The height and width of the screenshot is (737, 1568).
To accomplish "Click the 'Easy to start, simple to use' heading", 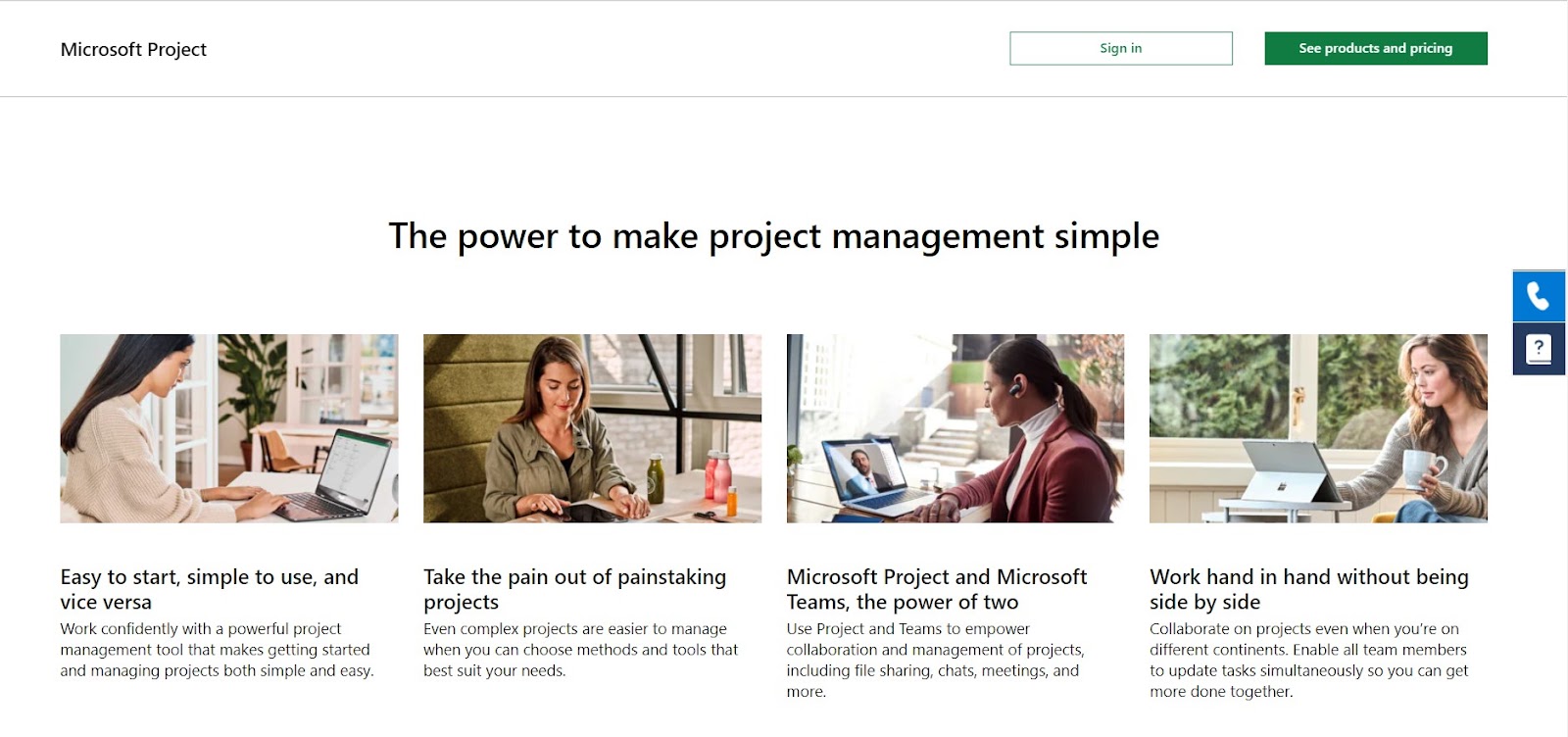I will click(x=210, y=589).
